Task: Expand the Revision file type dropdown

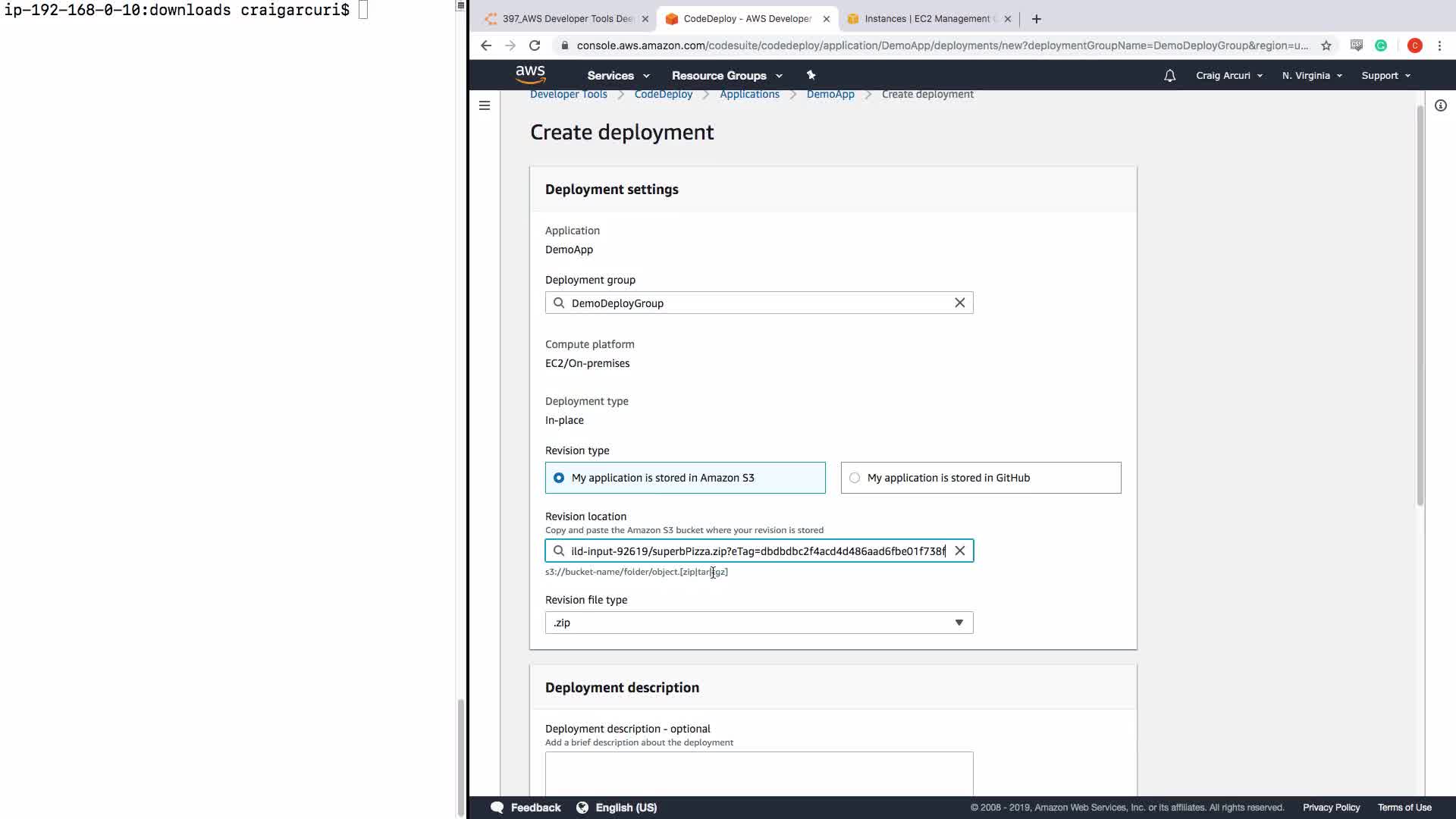Action: point(758,623)
